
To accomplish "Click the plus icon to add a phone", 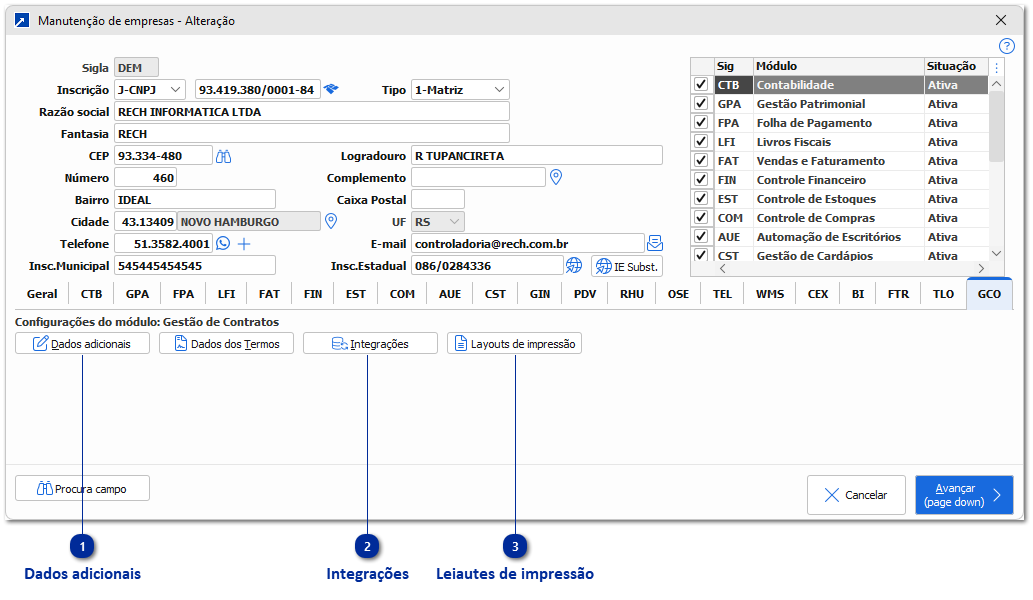I will [243, 243].
